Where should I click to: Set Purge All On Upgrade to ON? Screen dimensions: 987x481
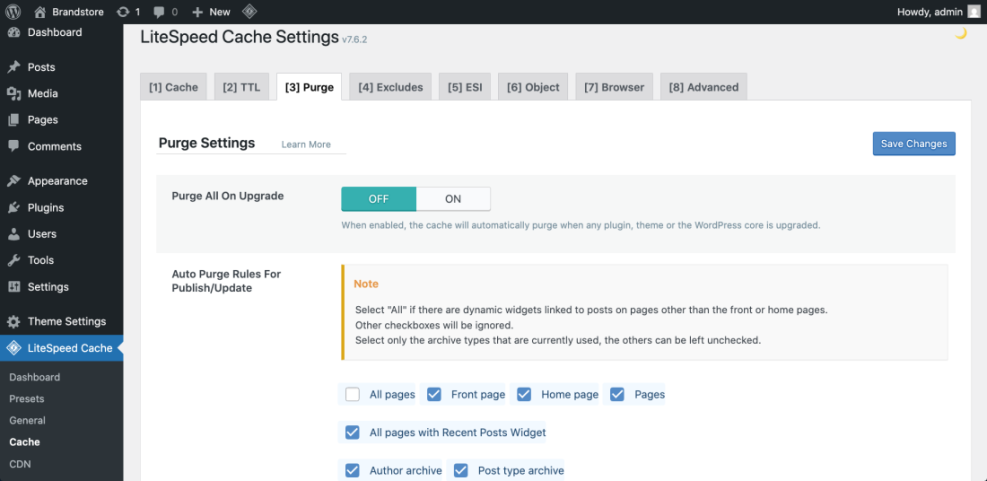(453, 199)
